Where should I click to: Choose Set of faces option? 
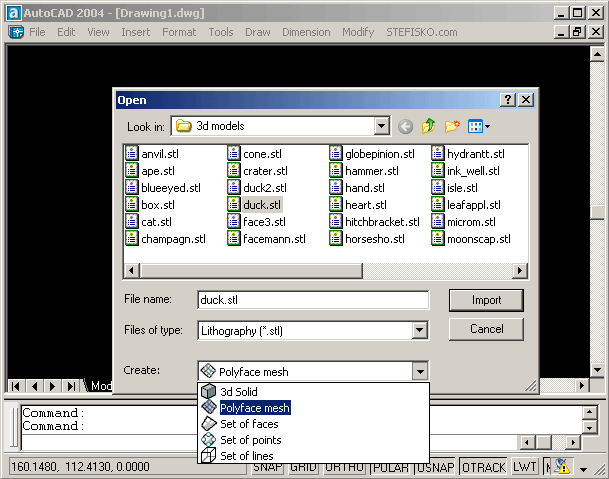tap(249, 424)
